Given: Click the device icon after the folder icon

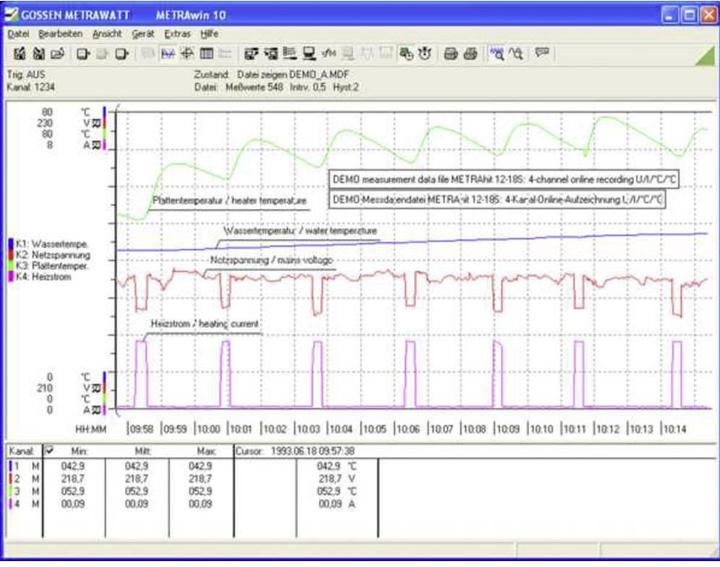Looking at the screenshot, I should coord(83,54).
